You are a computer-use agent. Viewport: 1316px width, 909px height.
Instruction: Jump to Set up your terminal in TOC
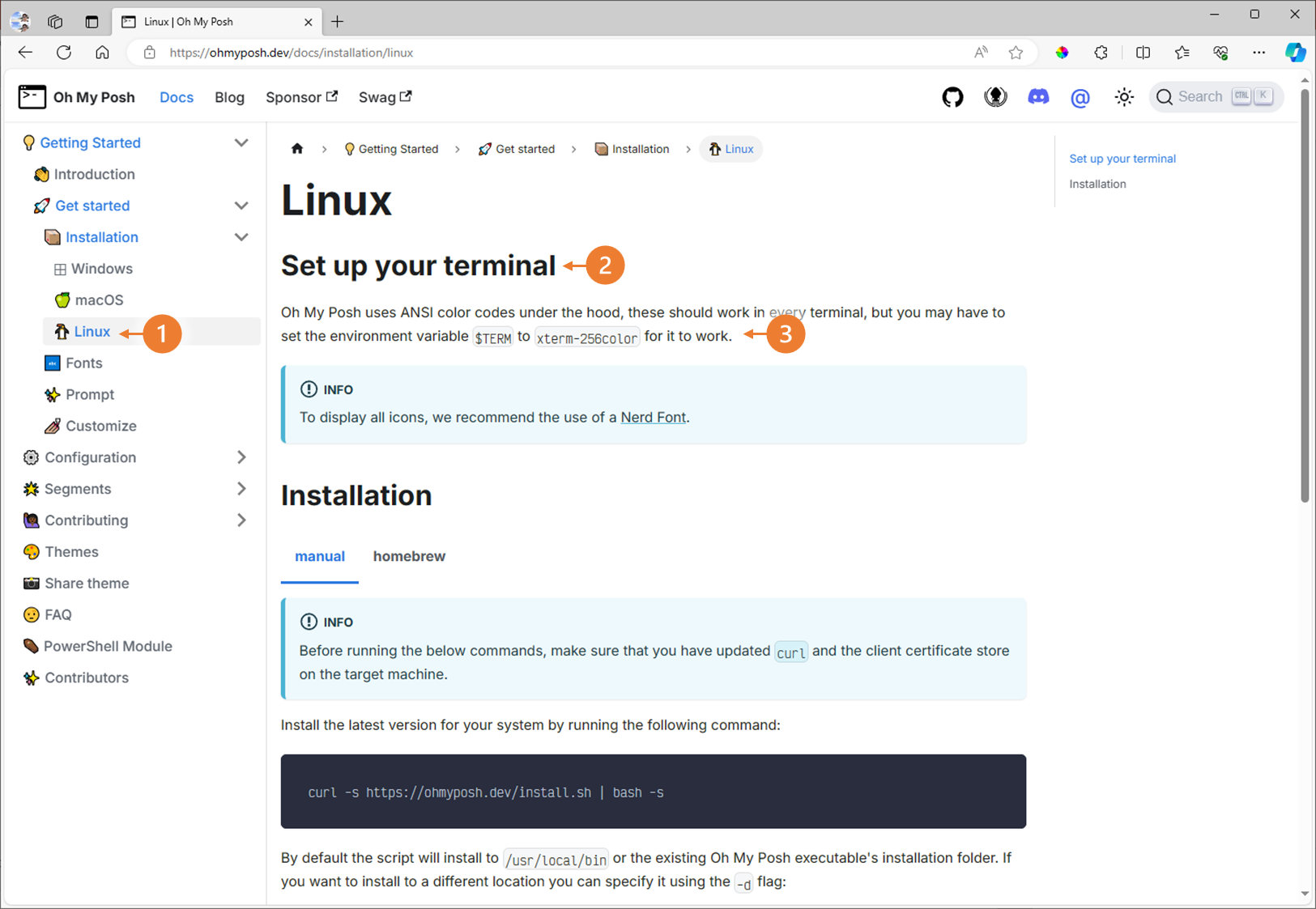click(x=1122, y=159)
